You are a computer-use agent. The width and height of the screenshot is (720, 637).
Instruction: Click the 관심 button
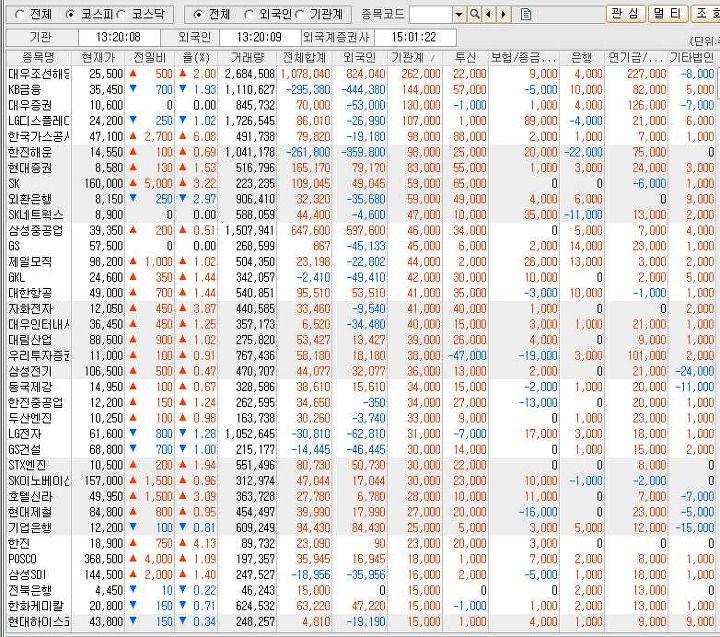pos(625,13)
